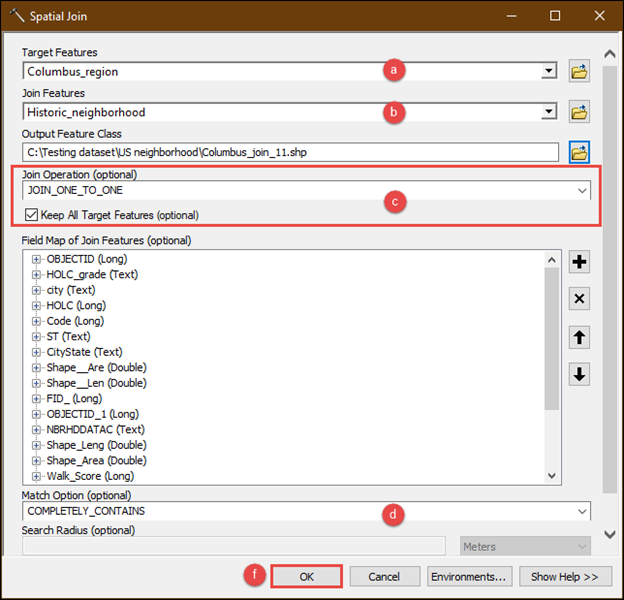Move selected field up with arrow icon

tap(579, 337)
